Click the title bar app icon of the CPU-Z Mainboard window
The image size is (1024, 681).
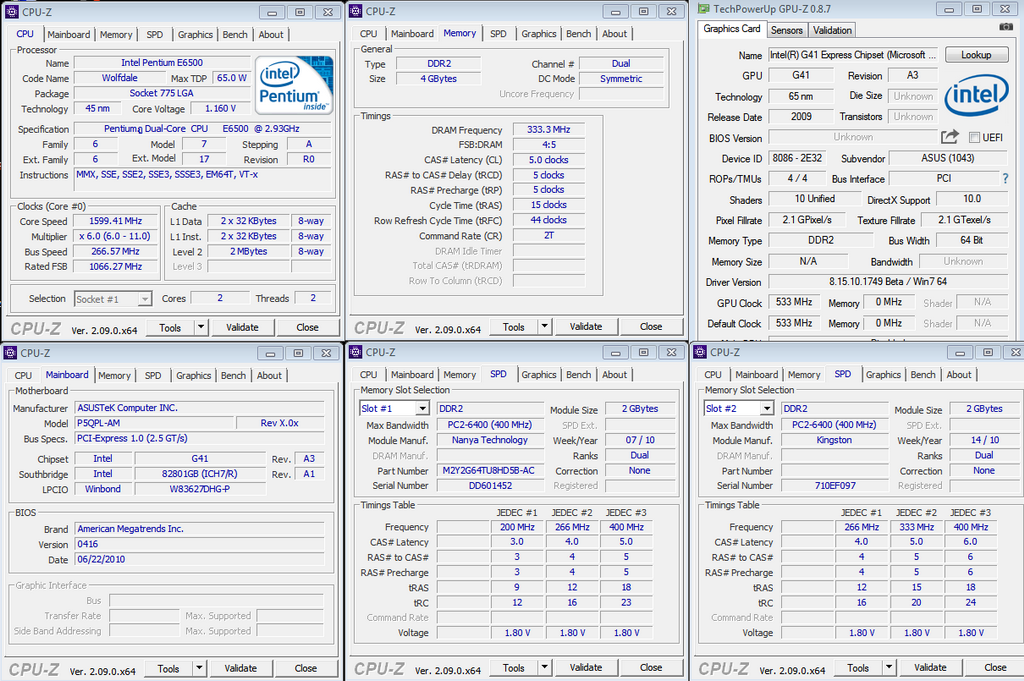click(x=10, y=353)
